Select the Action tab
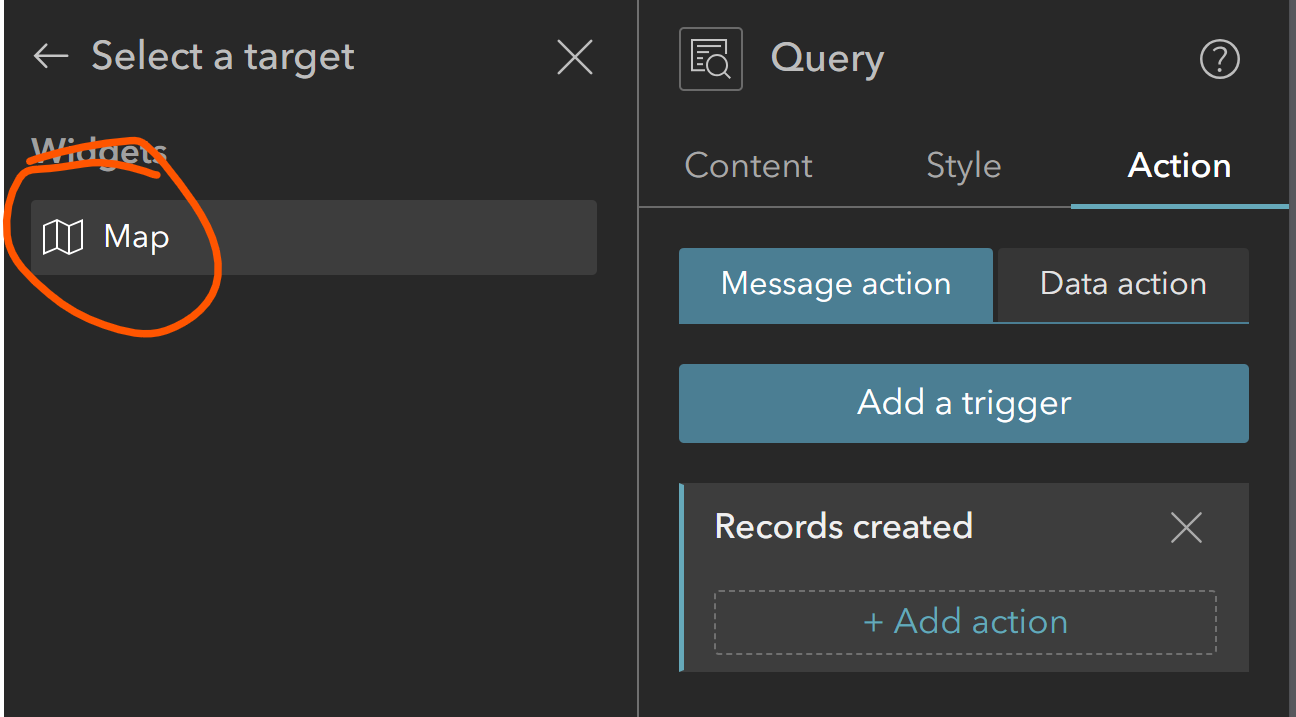The width and height of the screenshot is (1296, 717). [1179, 165]
